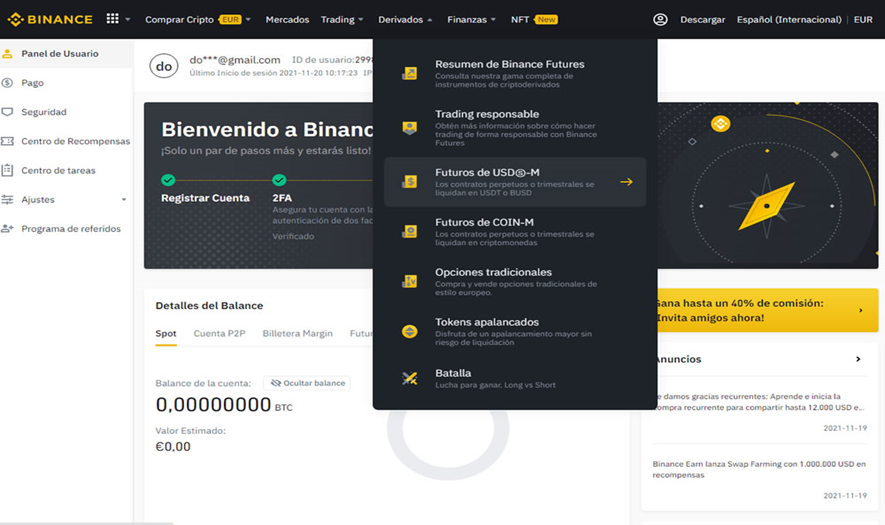Change language Español (Internacional)
This screenshot has height=525, width=885.
coord(789,19)
